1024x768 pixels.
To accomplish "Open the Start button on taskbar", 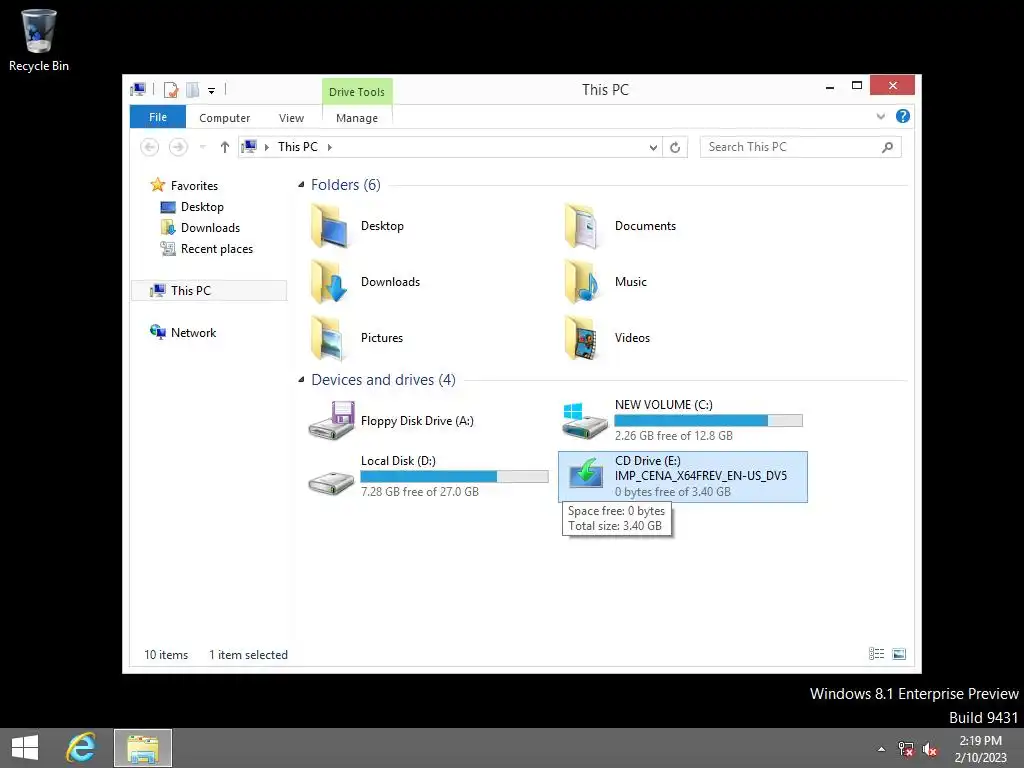I will (x=25, y=748).
